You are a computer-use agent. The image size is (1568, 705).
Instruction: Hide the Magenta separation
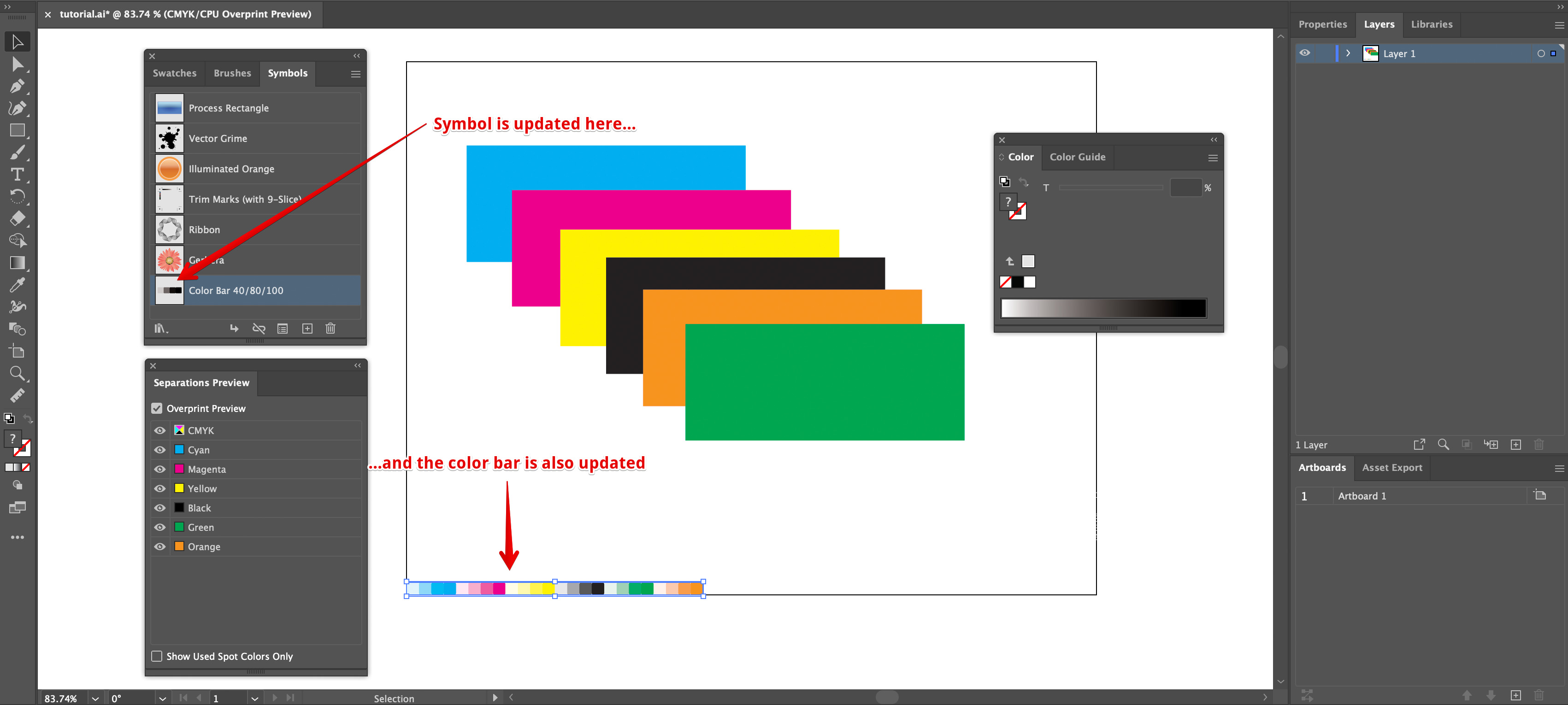tap(159, 469)
